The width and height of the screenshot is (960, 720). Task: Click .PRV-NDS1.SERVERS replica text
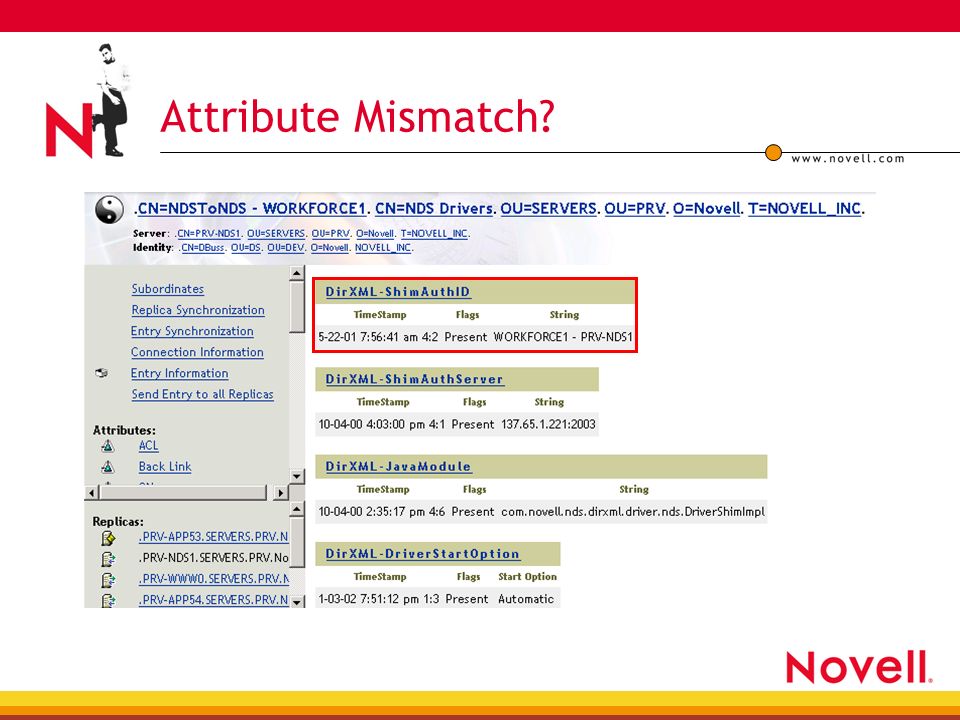click(214, 558)
